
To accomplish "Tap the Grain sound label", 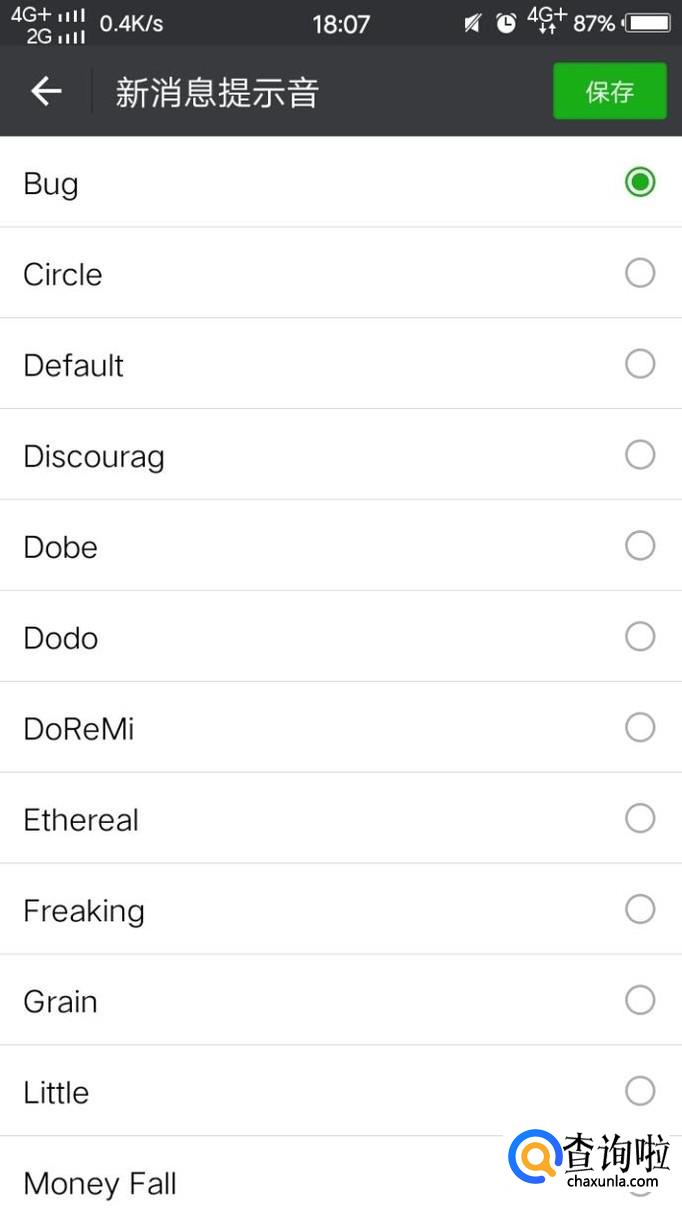I will [x=61, y=1002].
